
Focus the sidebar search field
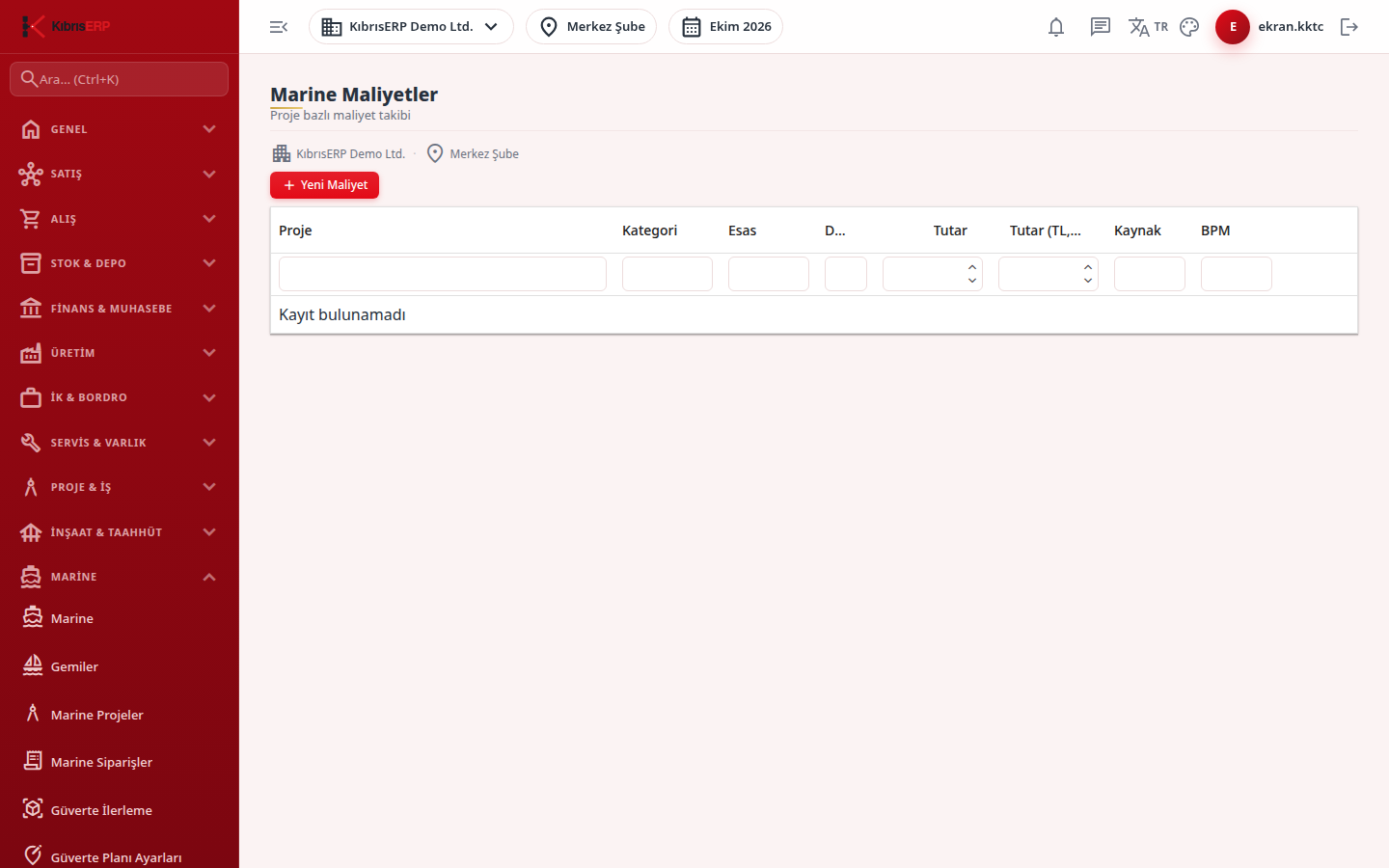pyautogui.click(x=120, y=79)
